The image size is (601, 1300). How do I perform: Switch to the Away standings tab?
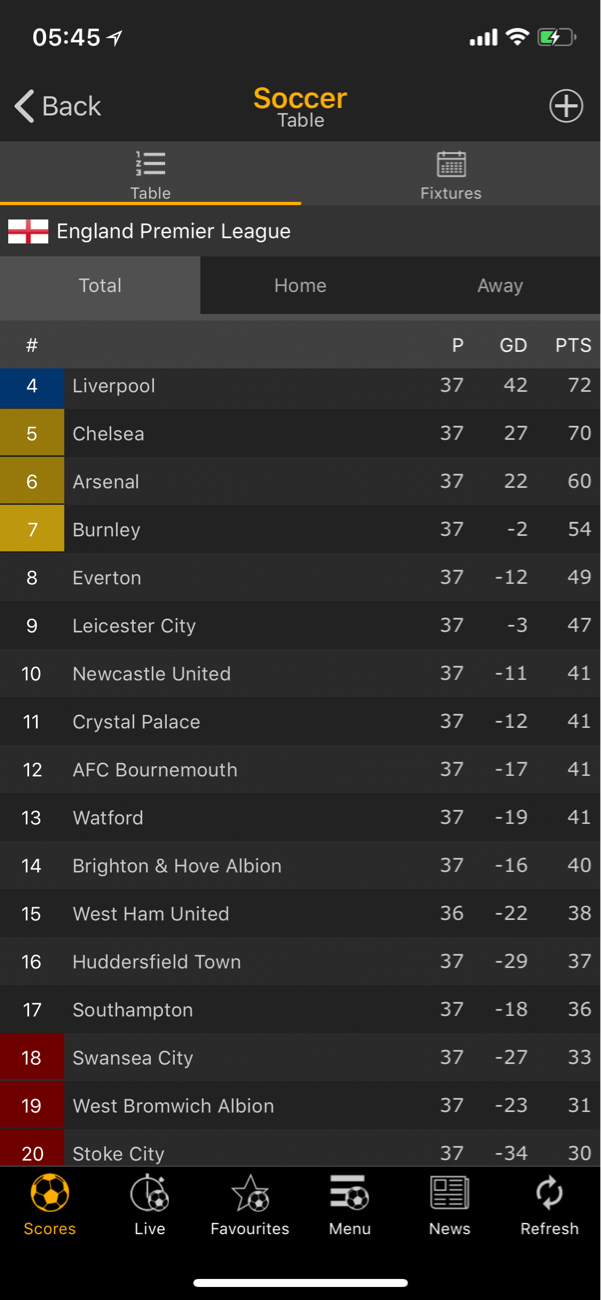click(x=500, y=286)
